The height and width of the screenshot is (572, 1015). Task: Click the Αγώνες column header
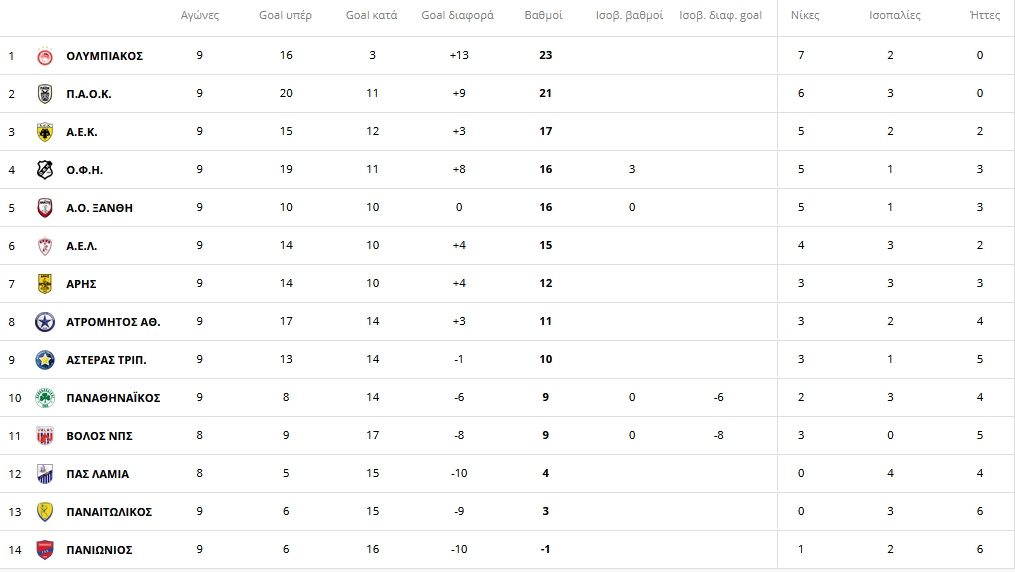200,16
